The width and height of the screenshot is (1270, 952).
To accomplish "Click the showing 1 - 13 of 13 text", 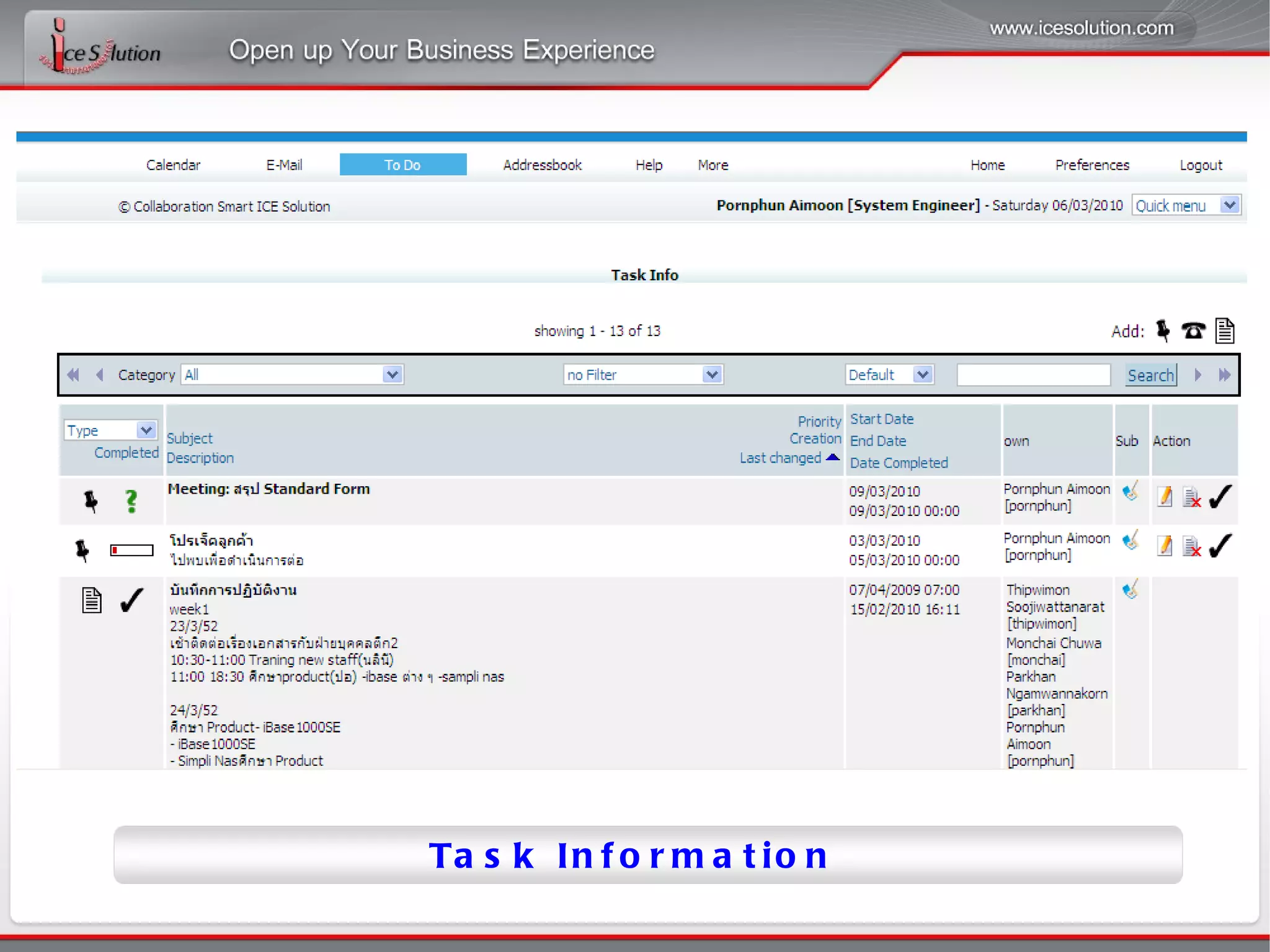I will [597, 331].
